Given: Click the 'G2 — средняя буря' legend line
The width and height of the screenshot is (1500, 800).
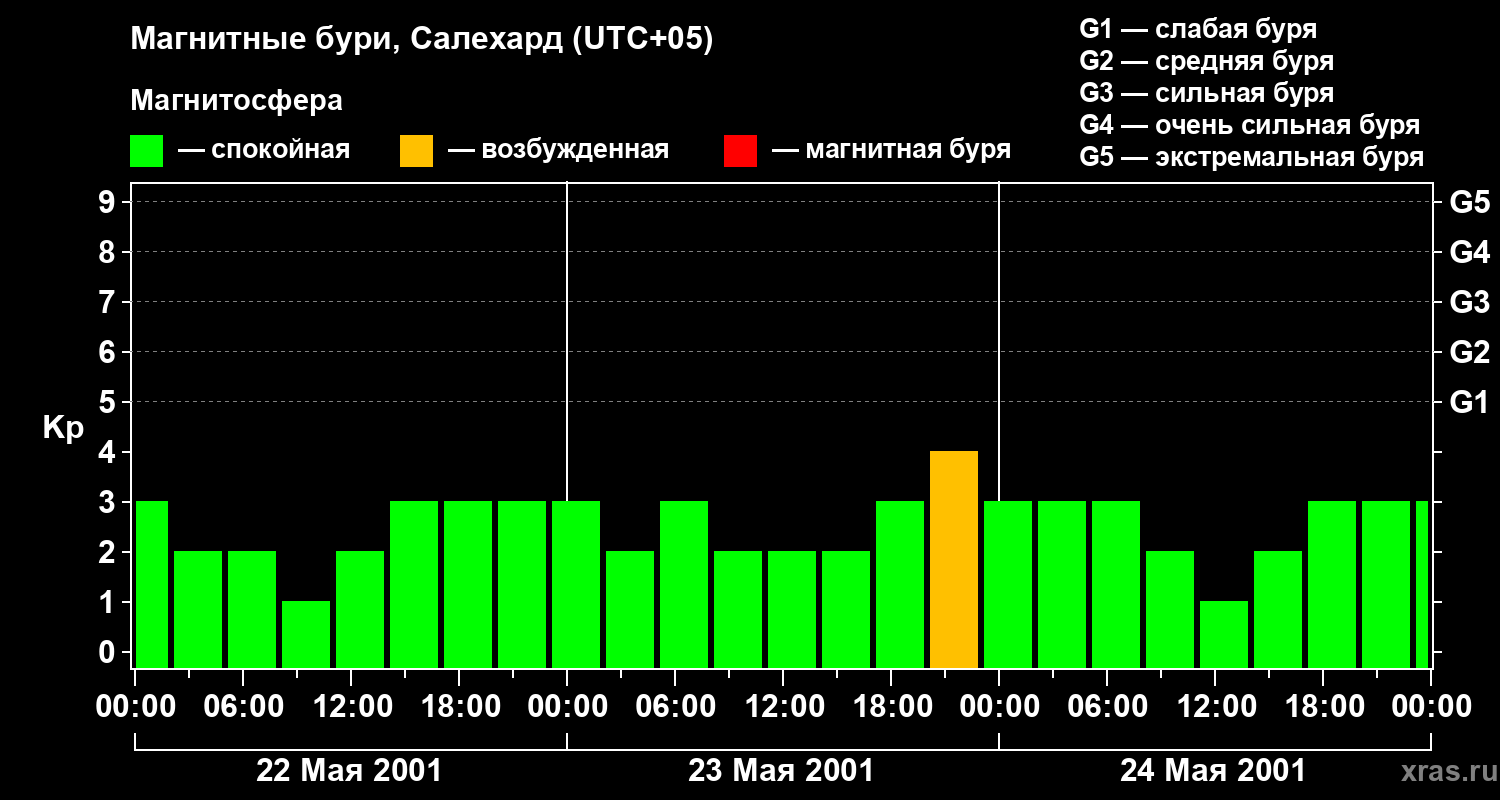Looking at the screenshot, I should (1207, 61).
